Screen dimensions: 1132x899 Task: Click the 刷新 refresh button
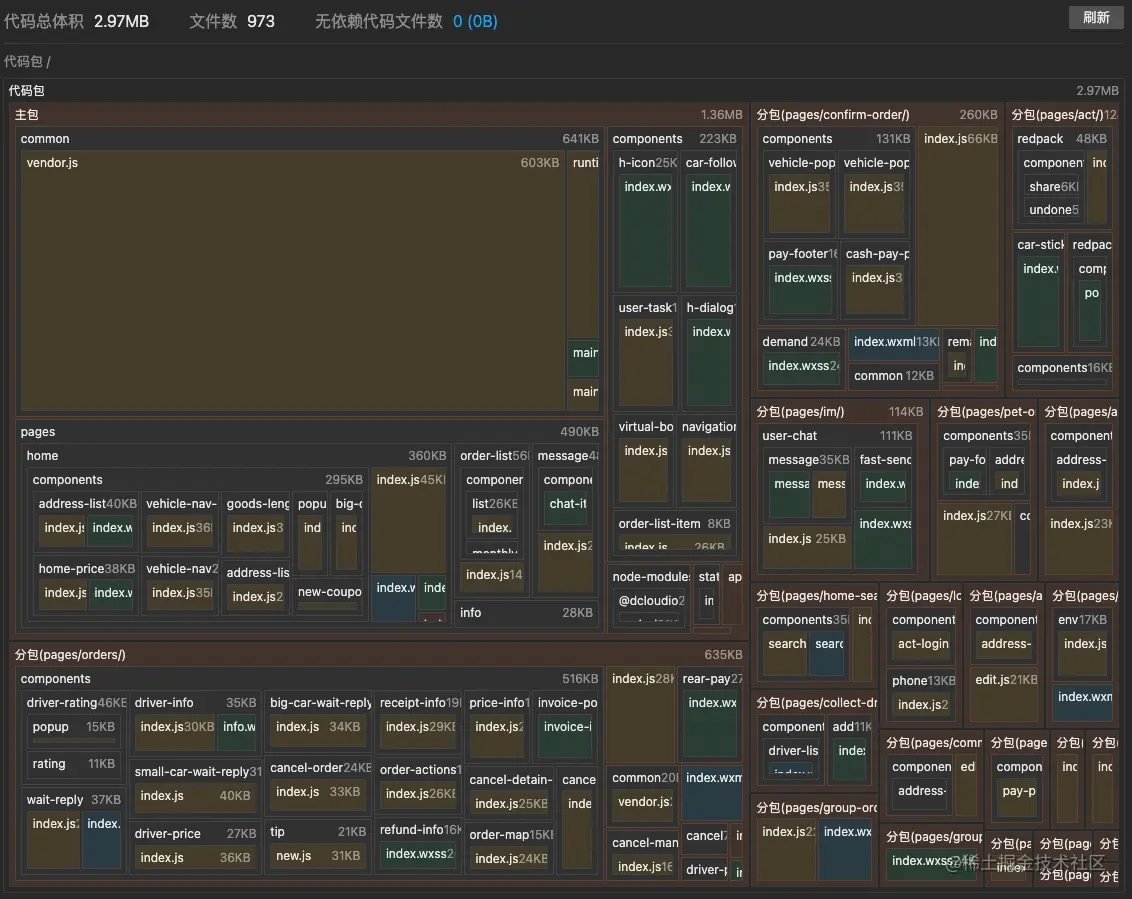click(x=1096, y=17)
